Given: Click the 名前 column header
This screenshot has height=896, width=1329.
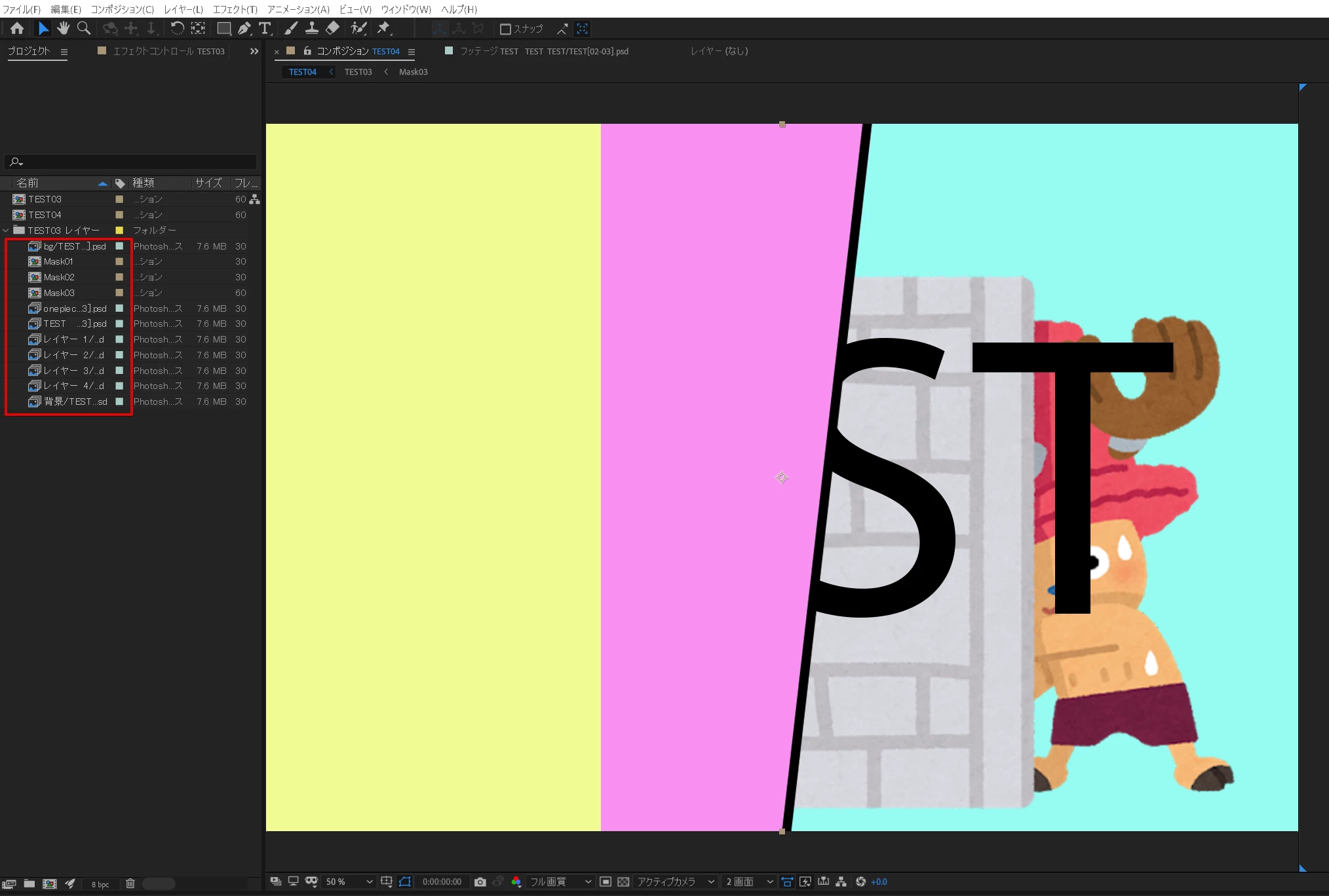Looking at the screenshot, I should pyautogui.click(x=28, y=183).
